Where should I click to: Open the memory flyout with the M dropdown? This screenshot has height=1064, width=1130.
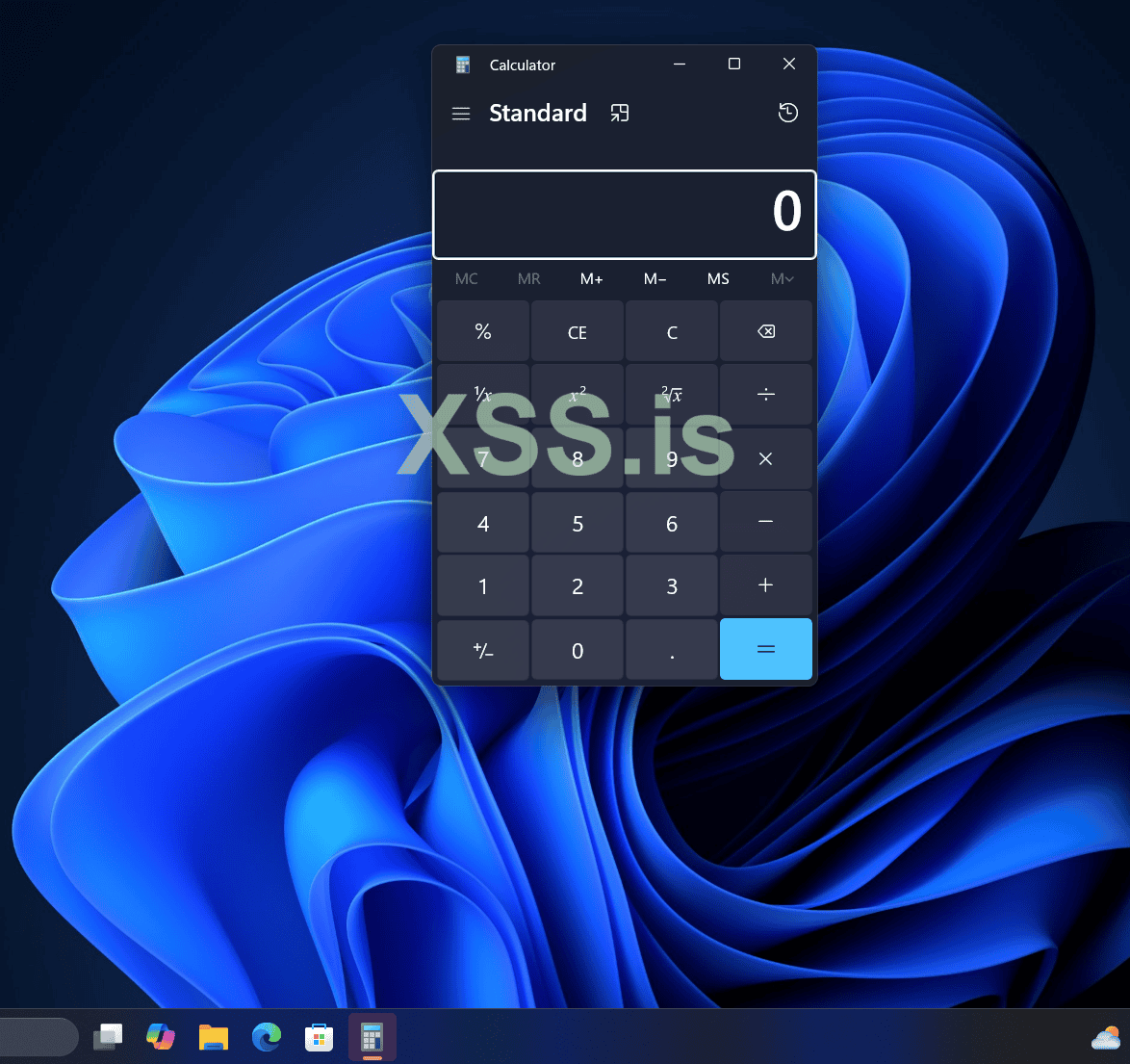click(x=782, y=278)
